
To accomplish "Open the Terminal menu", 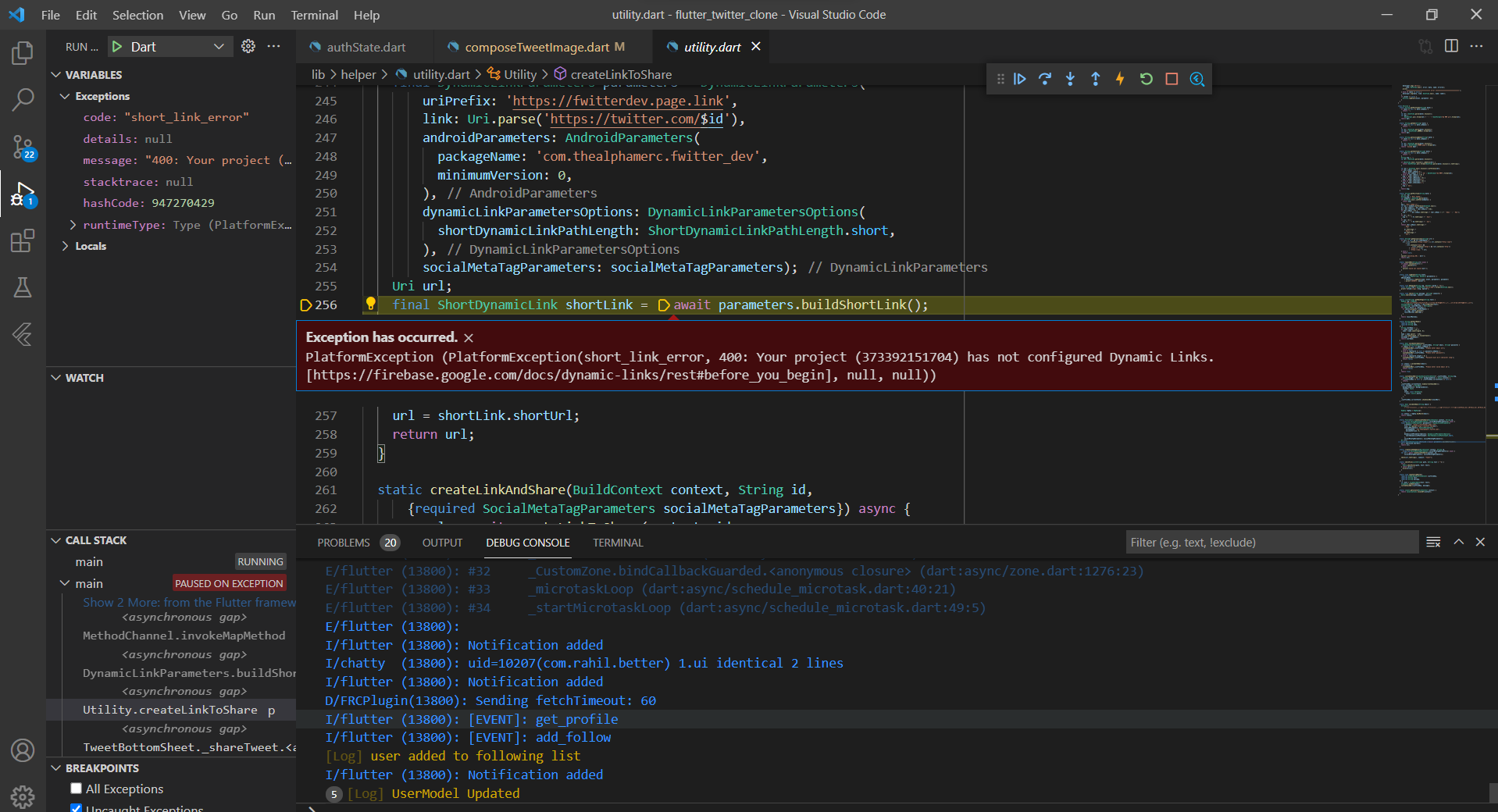I will (x=314, y=15).
